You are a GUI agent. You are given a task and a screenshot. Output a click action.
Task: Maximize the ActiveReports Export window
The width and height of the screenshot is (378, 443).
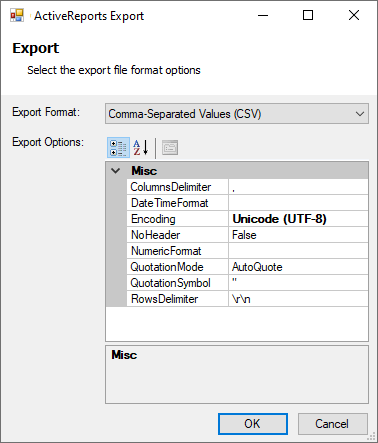pyautogui.click(x=308, y=15)
